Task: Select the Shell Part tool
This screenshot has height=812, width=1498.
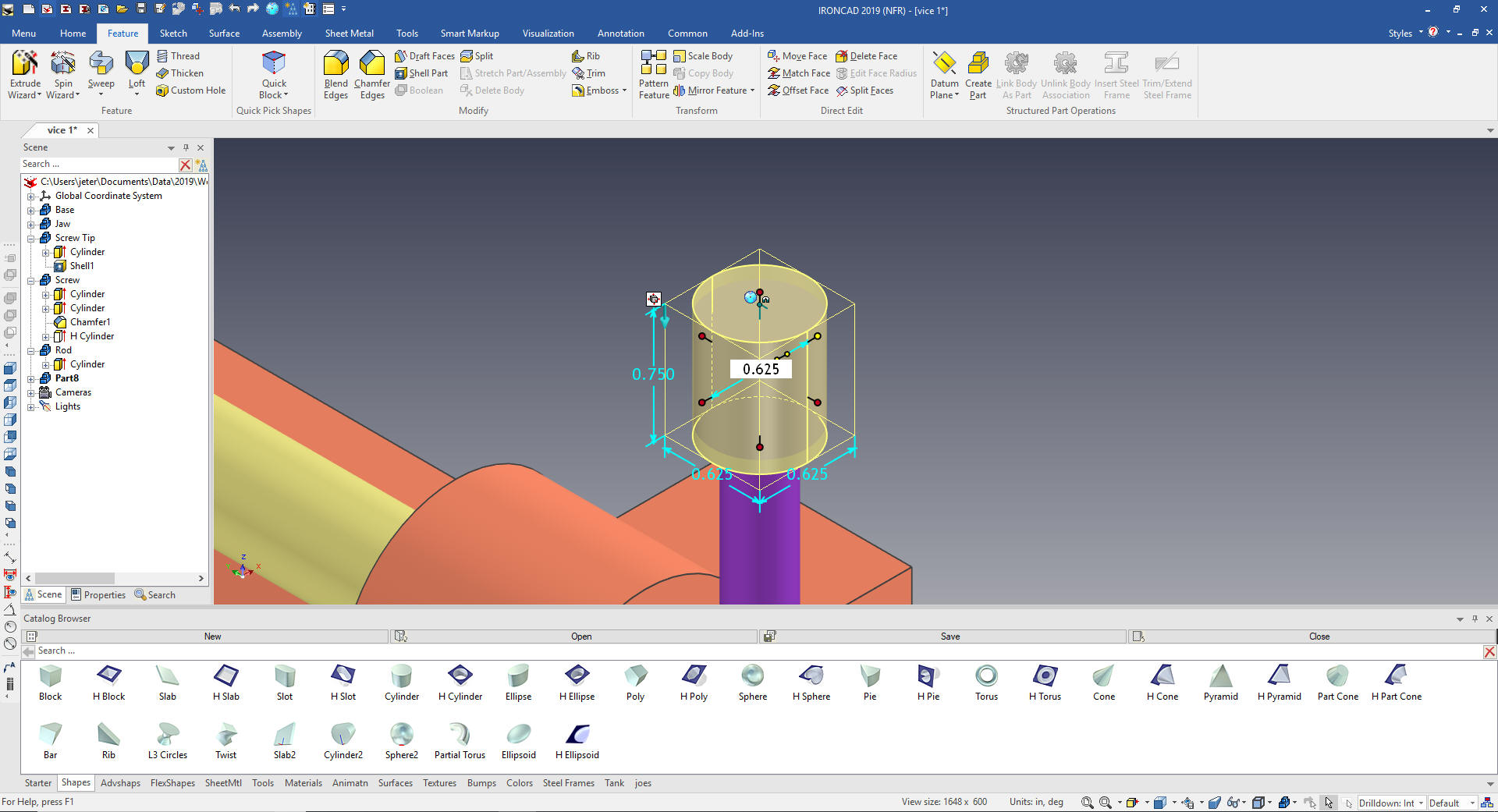Action: tap(421, 73)
